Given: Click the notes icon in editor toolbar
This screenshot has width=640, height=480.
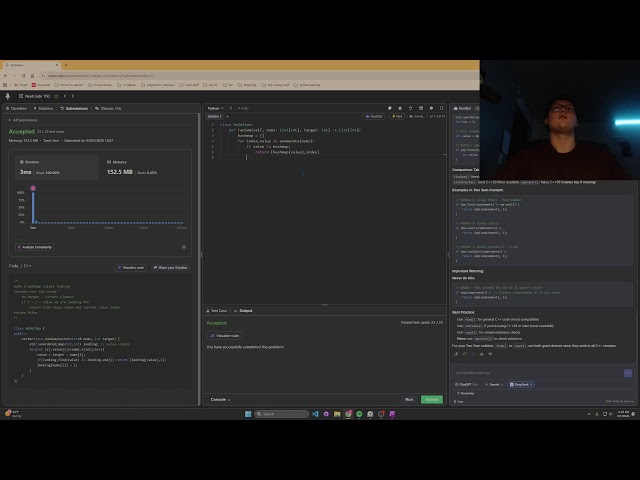Looking at the screenshot, I should coord(389,109).
